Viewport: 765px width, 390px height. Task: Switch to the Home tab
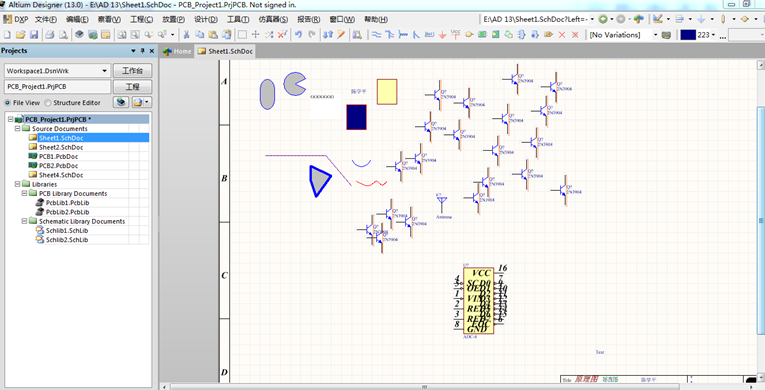pyautogui.click(x=177, y=51)
